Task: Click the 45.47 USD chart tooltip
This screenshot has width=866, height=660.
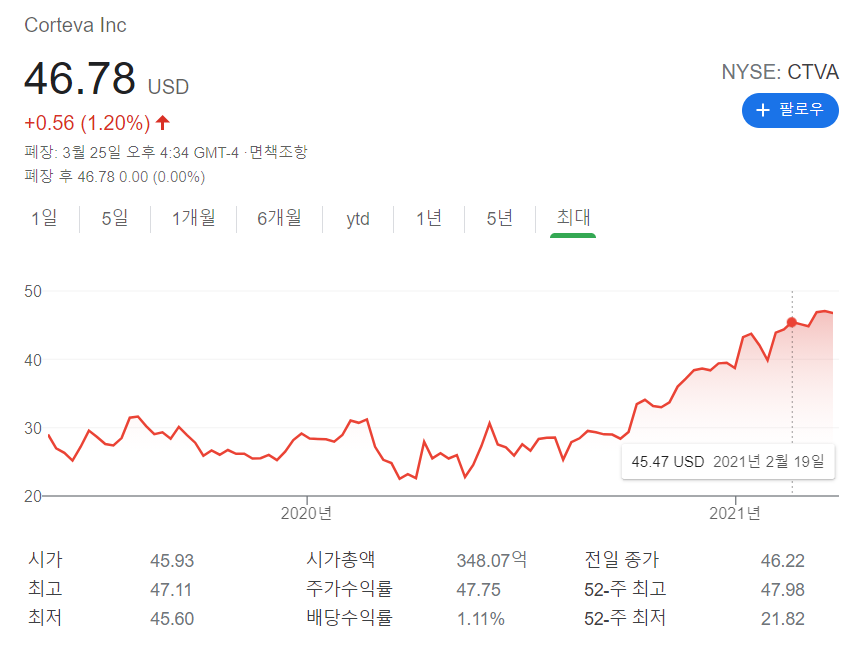Action: (728, 461)
